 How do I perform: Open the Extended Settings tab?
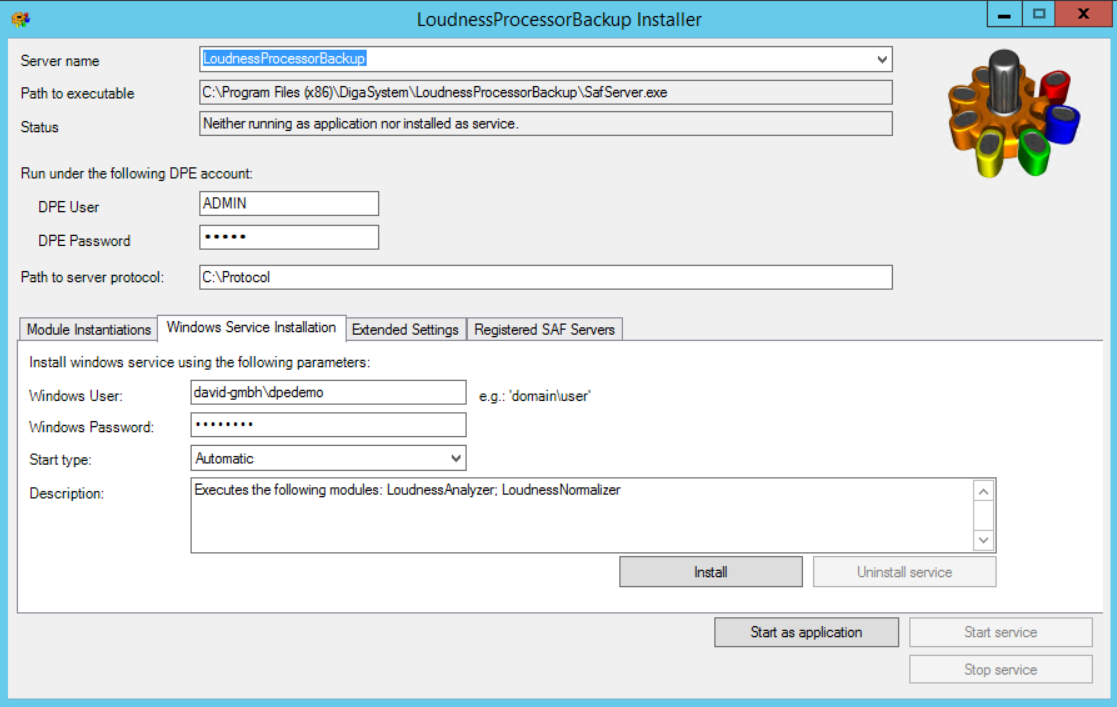point(405,329)
